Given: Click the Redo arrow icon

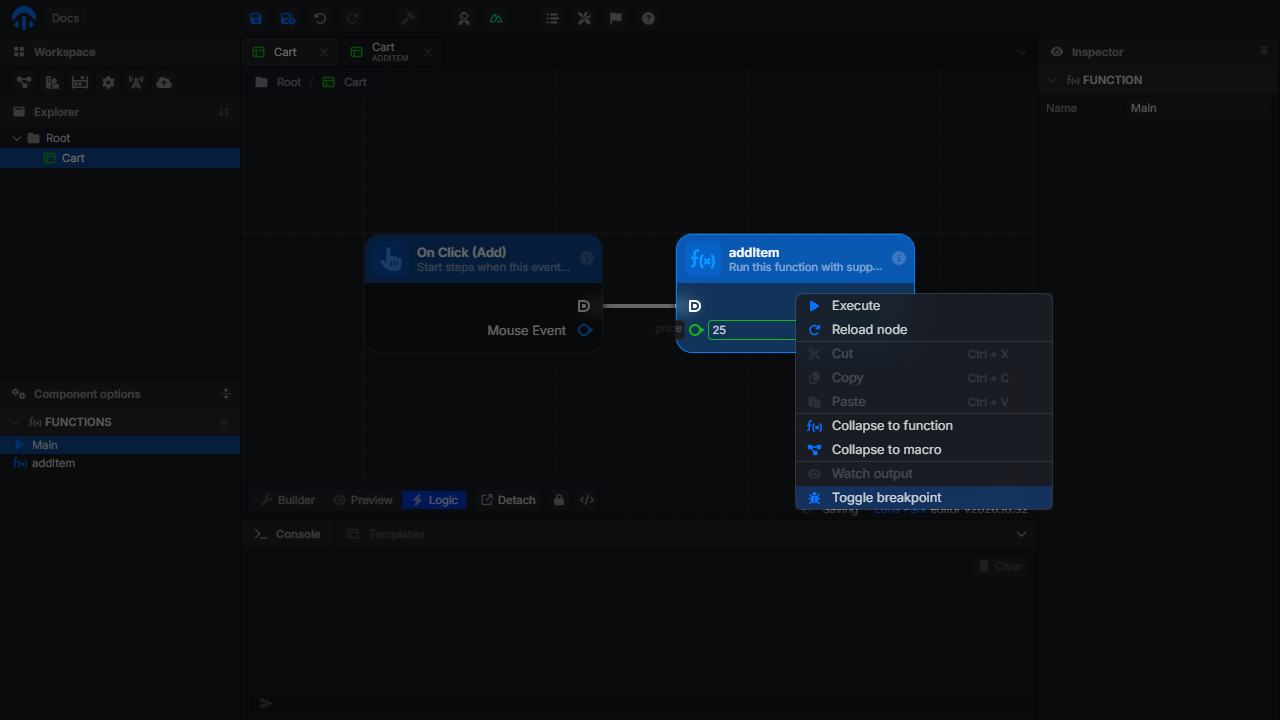Looking at the screenshot, I should tap(352, 18).
